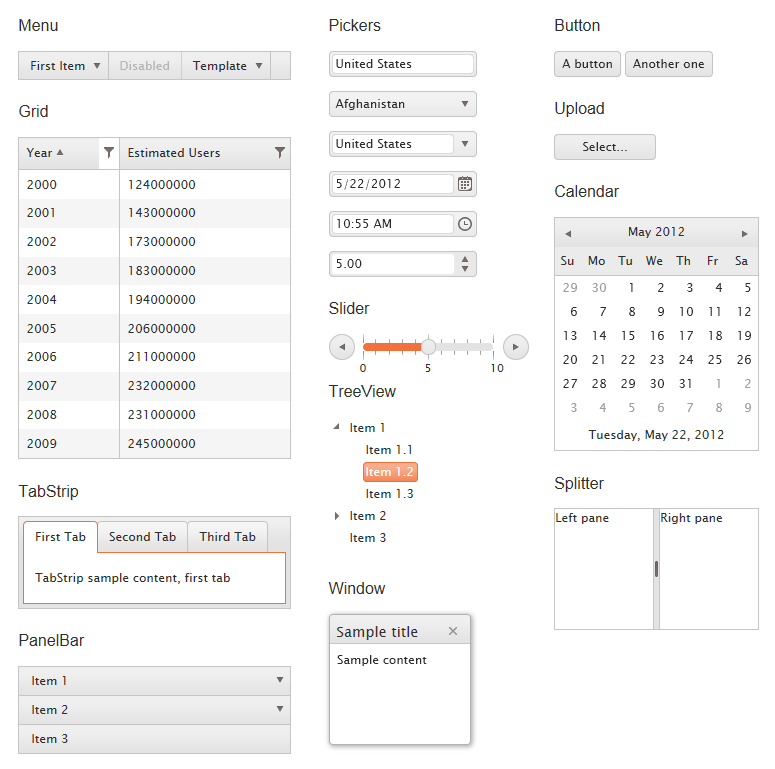Image resolution: width=775 pixels, height=769 pixels.
Task: Click the splitter bar collapse handle
Action: 656,569
